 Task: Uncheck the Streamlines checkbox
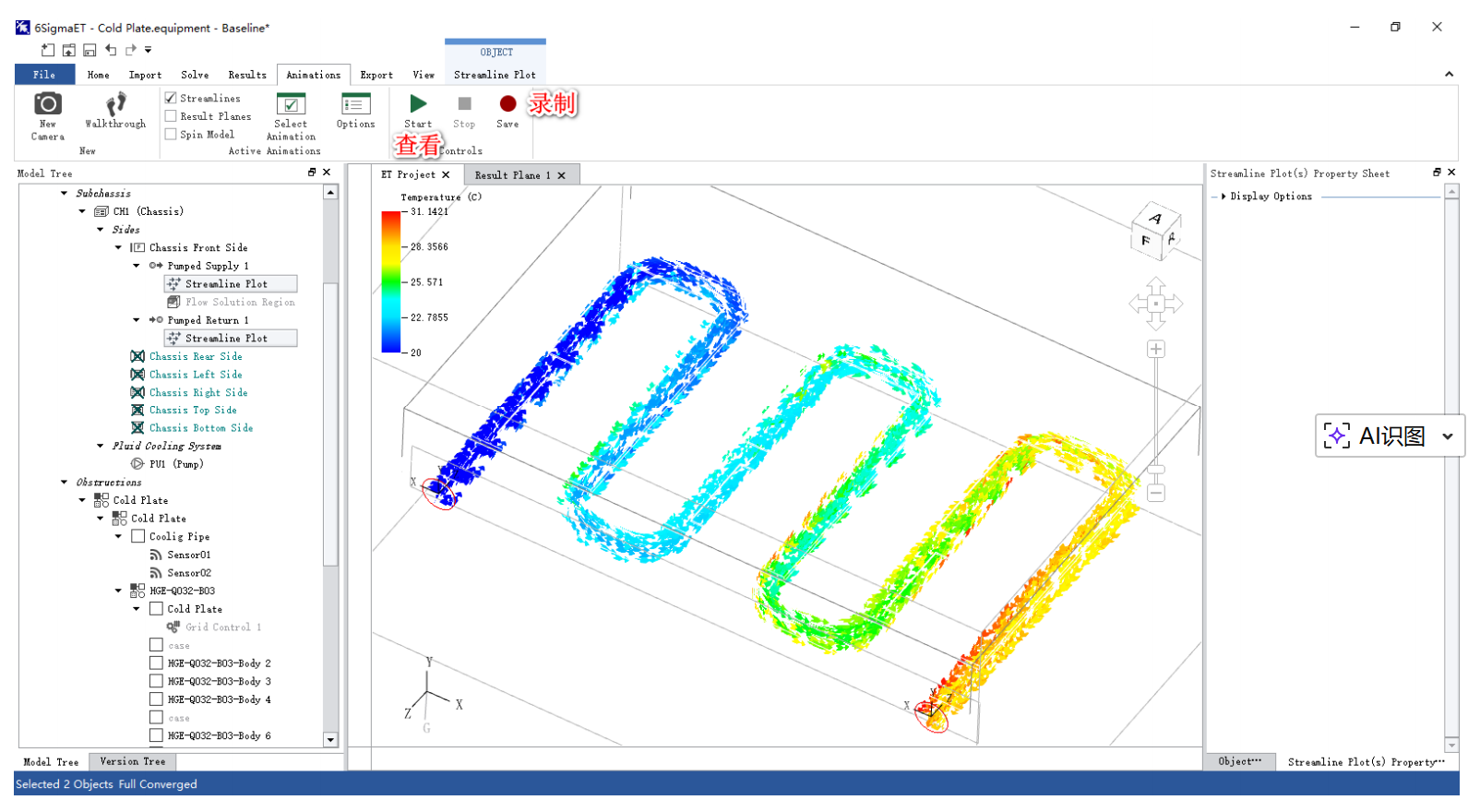(171, 98)
